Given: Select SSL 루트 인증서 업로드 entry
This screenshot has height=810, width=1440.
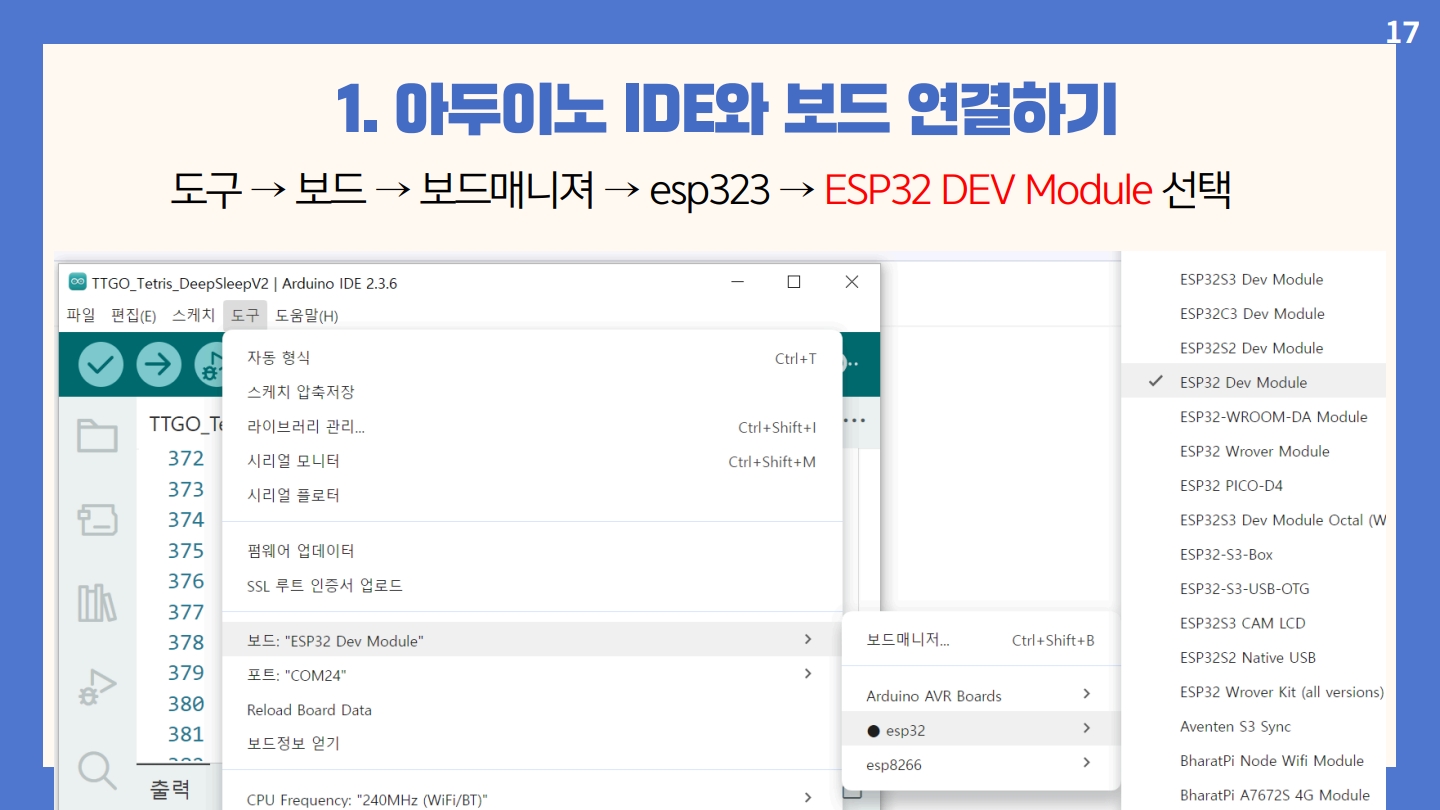Looking at the screenshot, I should point(532,585).
